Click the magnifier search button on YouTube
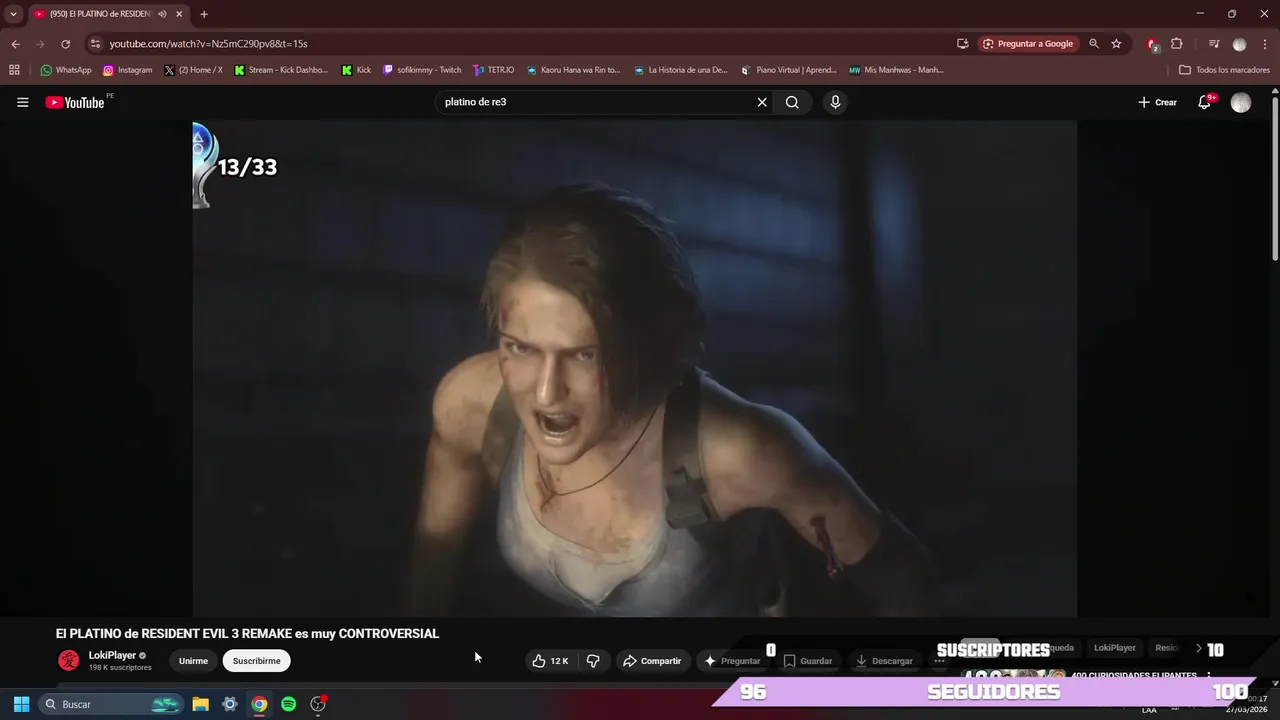1280x720 pixels. pos(792,102)
